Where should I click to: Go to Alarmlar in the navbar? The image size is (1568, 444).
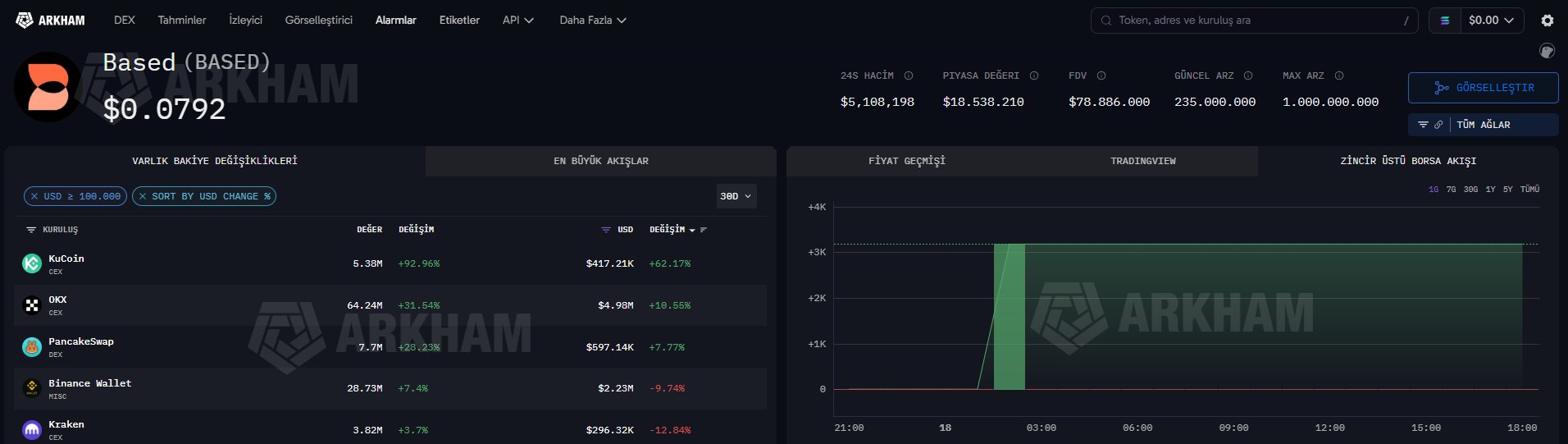pos(396,20)
